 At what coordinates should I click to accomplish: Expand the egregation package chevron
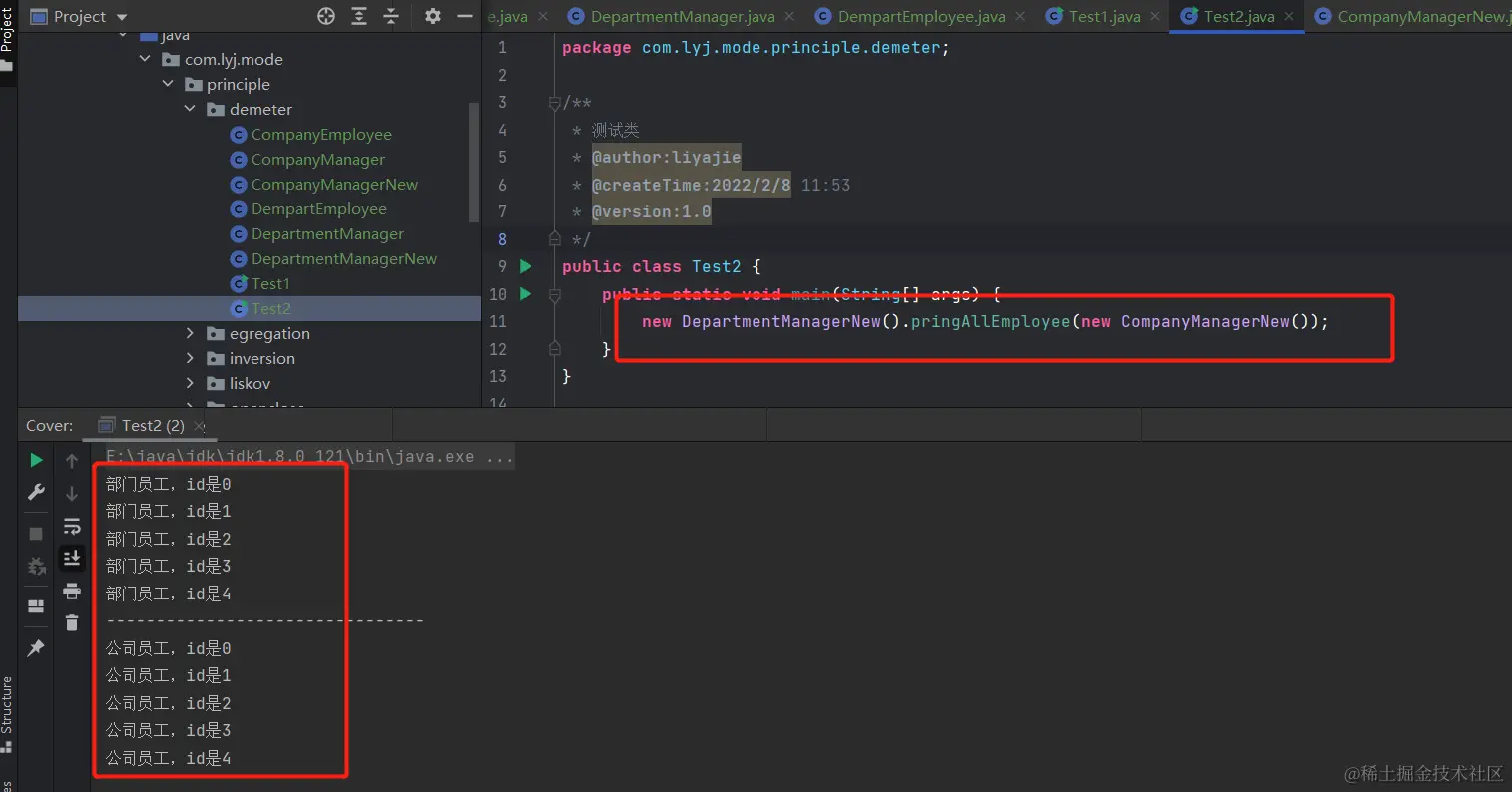pyautogui.click(x=190, y=333)
